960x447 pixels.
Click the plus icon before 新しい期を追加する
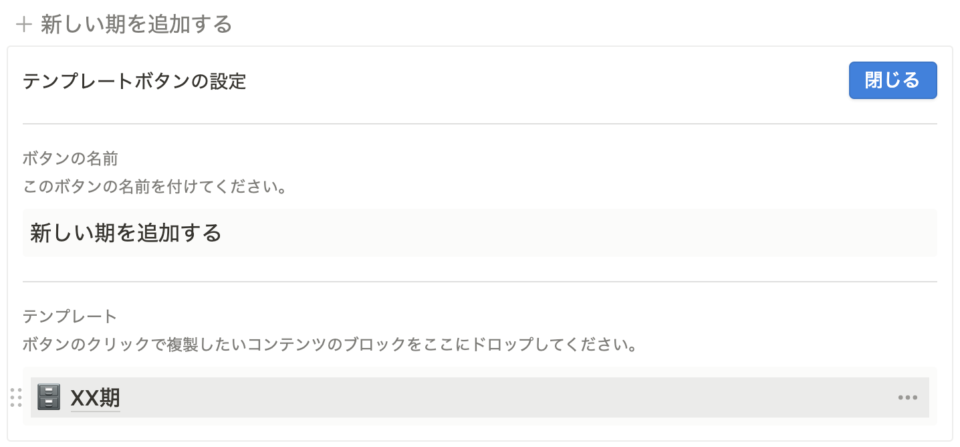click(x=24, y=25)
